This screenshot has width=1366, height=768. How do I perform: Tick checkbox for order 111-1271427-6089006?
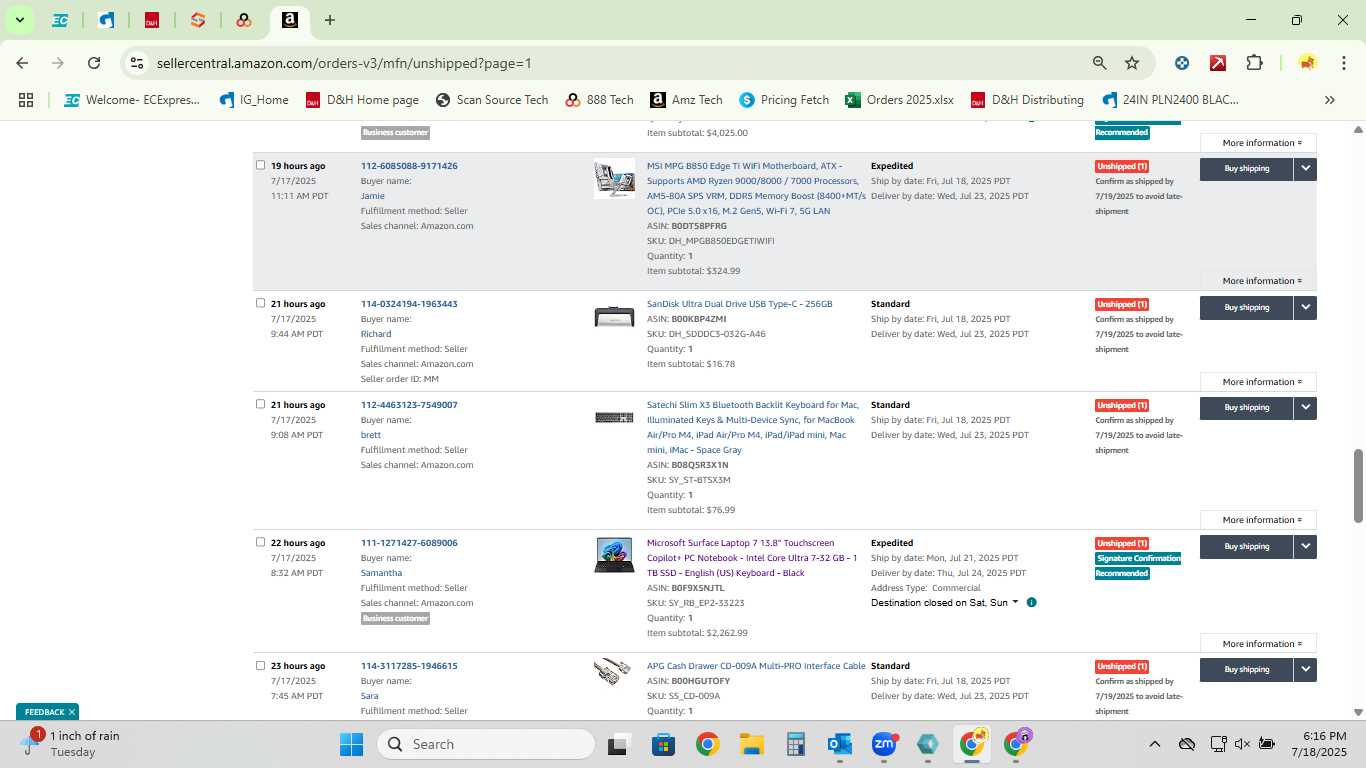click(x=260, y=542)
